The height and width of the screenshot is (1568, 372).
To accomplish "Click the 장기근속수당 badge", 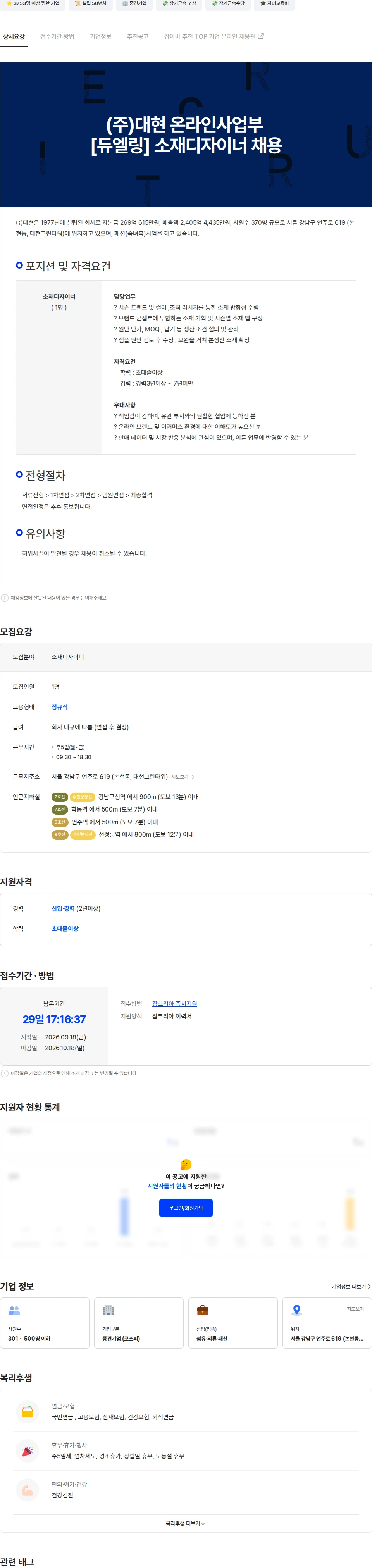I will (228, 3).
